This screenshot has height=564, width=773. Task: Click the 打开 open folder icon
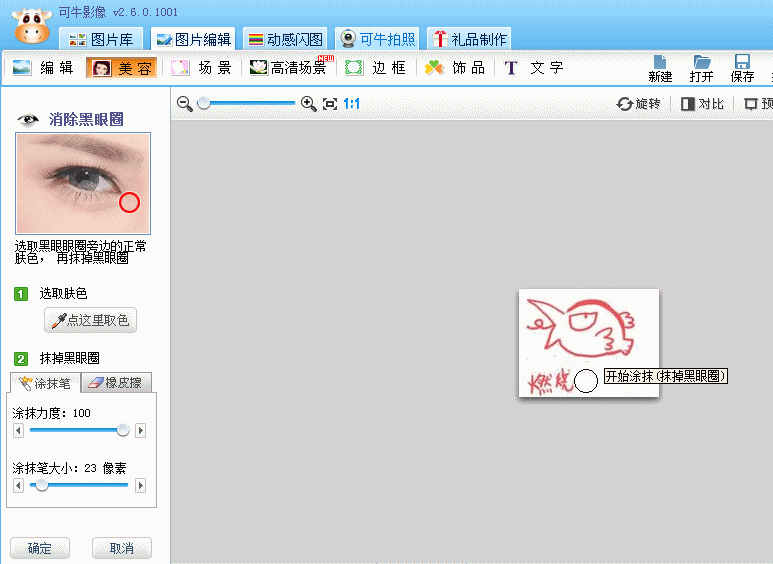pos(702,69)
